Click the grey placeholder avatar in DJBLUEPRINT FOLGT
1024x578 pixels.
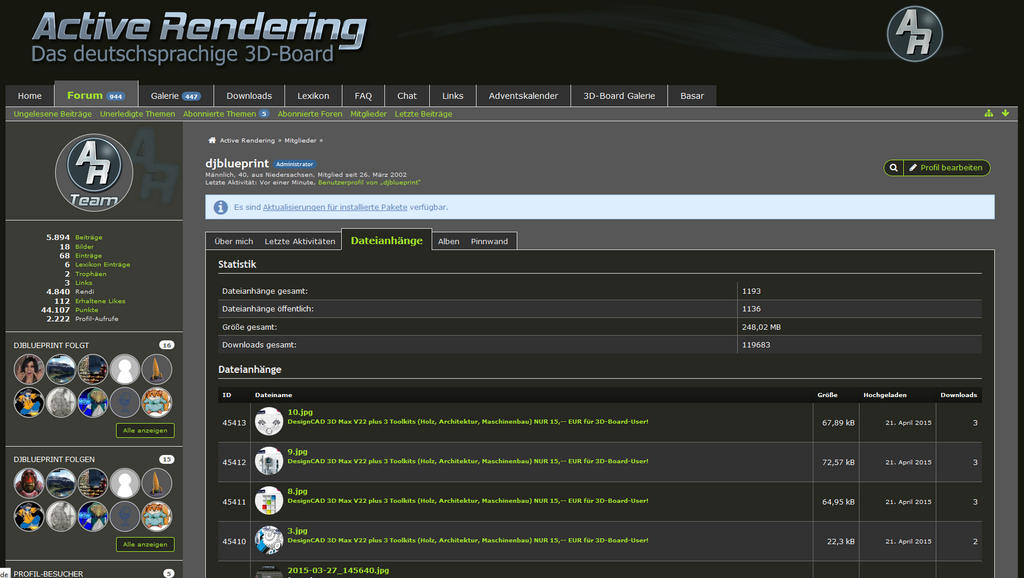[x=125, y=370]
